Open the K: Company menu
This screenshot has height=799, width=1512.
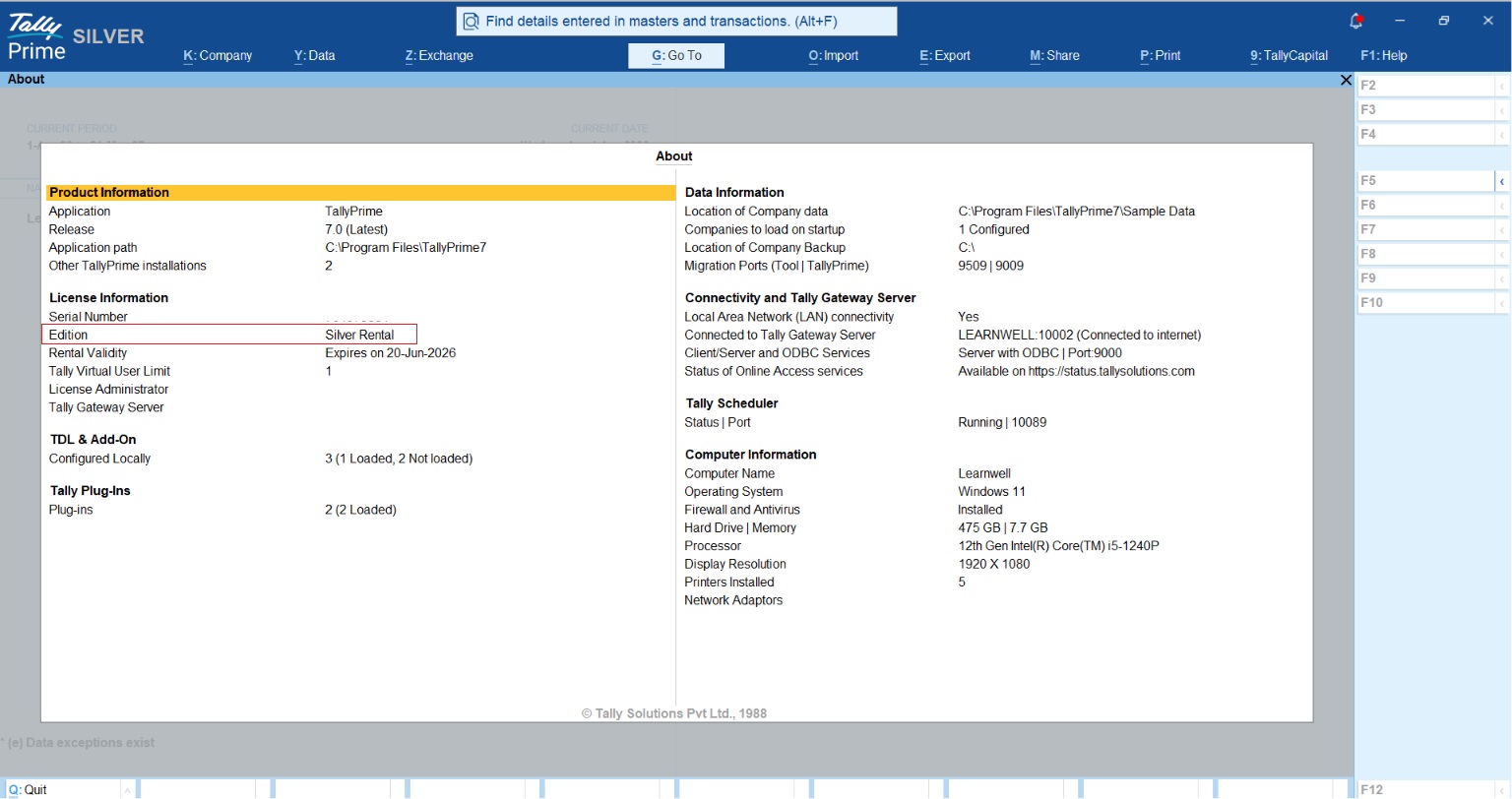coord(218,56)
